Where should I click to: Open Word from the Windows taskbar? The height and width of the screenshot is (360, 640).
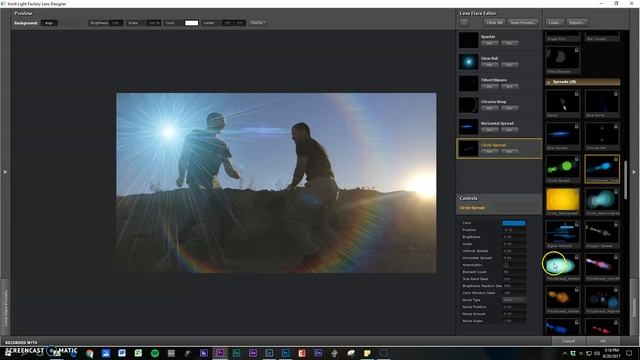click(x=122, y=353)
